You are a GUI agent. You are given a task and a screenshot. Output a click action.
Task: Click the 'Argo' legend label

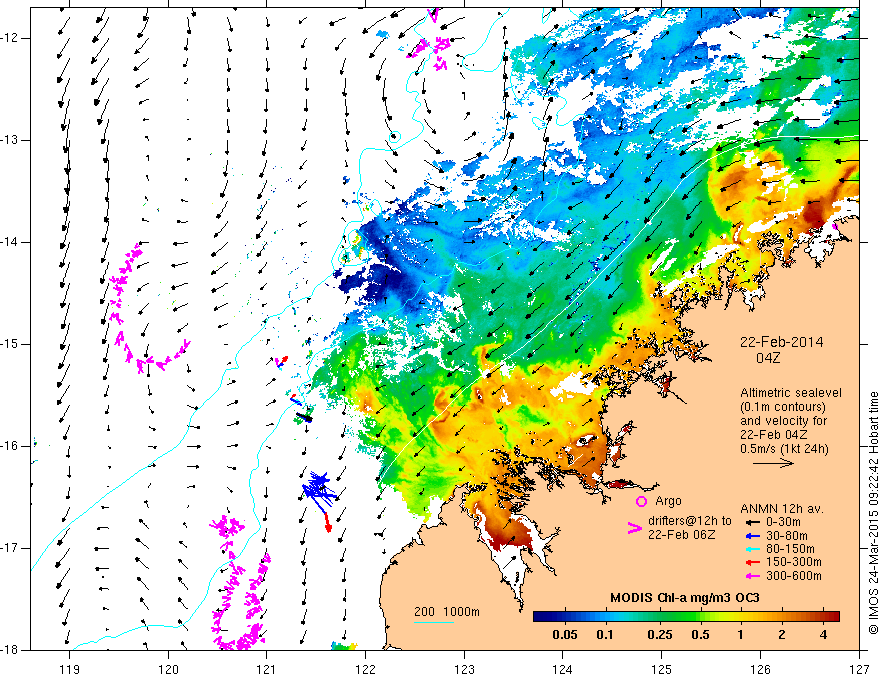coord(668,501)
